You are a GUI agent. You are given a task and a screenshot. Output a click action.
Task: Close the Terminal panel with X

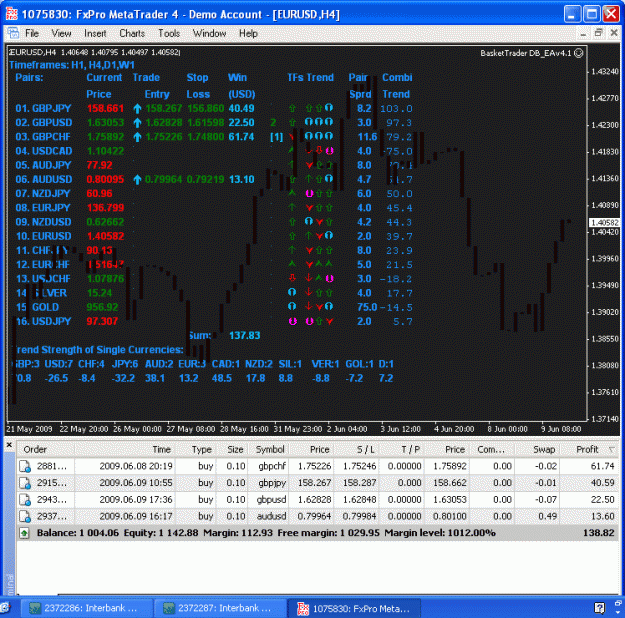(9, 445)
